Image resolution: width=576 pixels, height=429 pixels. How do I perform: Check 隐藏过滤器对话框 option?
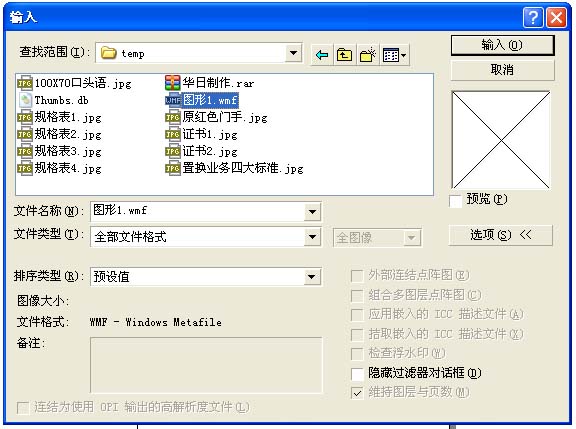357,374
